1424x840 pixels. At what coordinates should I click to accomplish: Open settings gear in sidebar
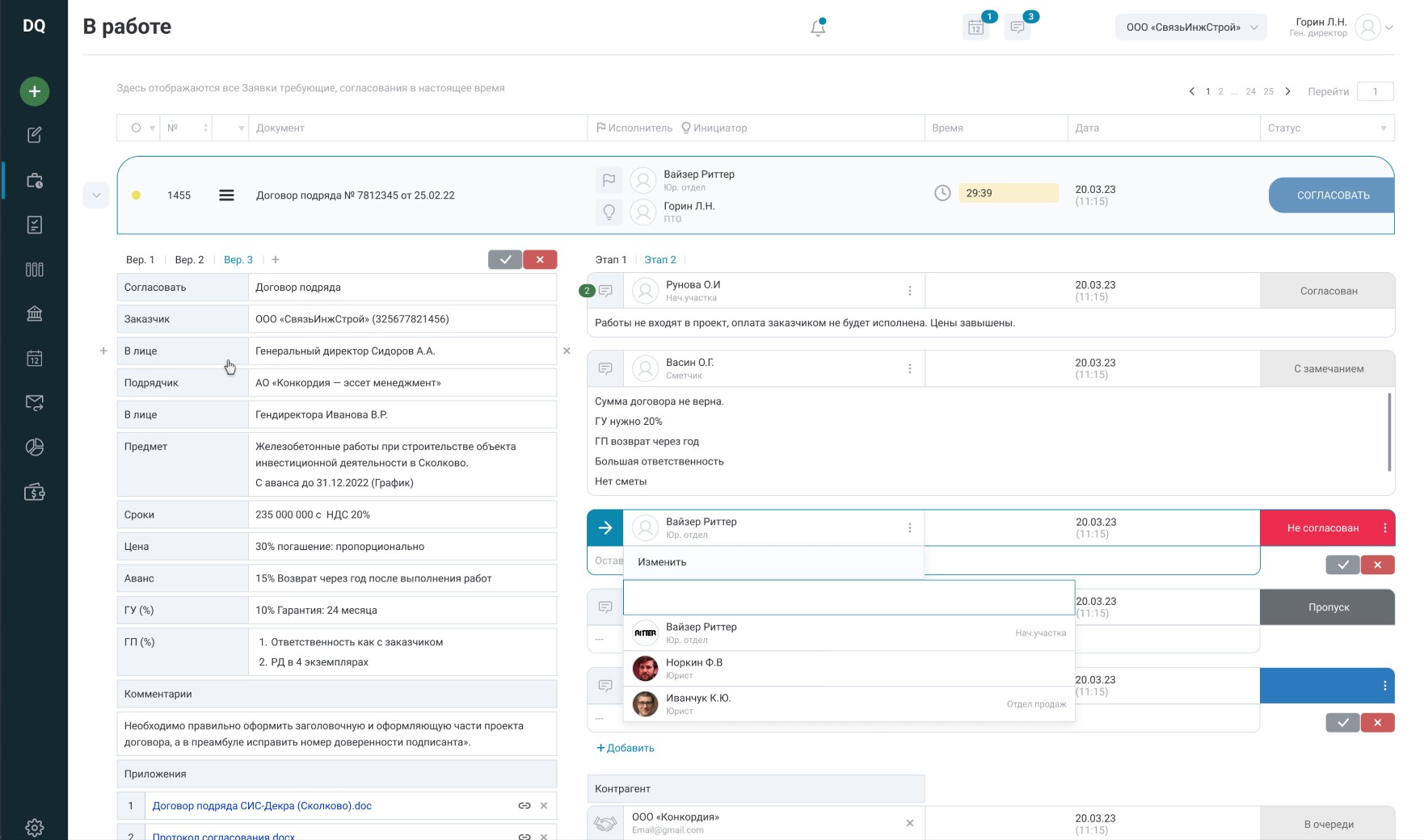34,827
